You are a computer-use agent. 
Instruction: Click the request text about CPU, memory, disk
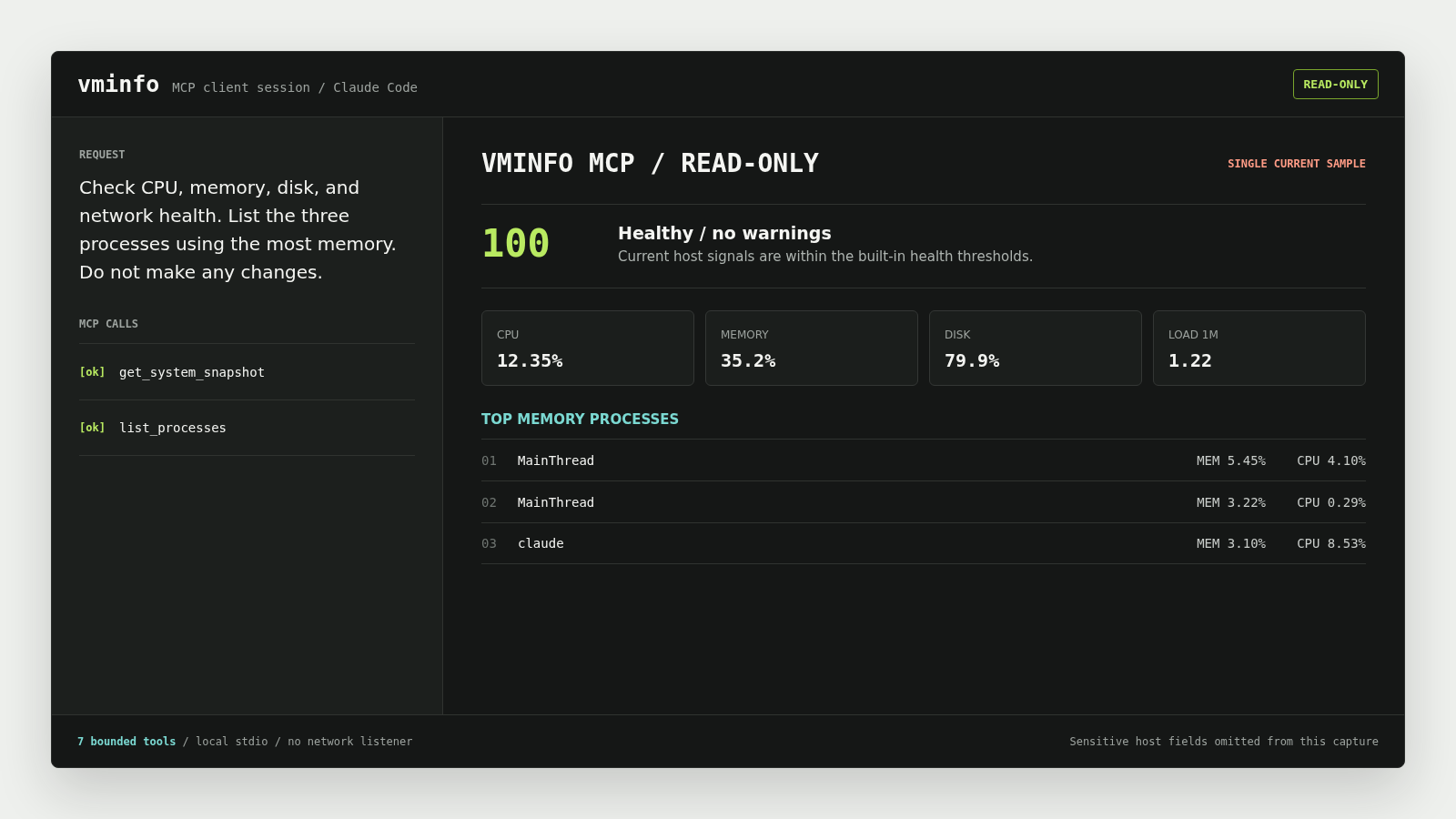coord(238,229)
